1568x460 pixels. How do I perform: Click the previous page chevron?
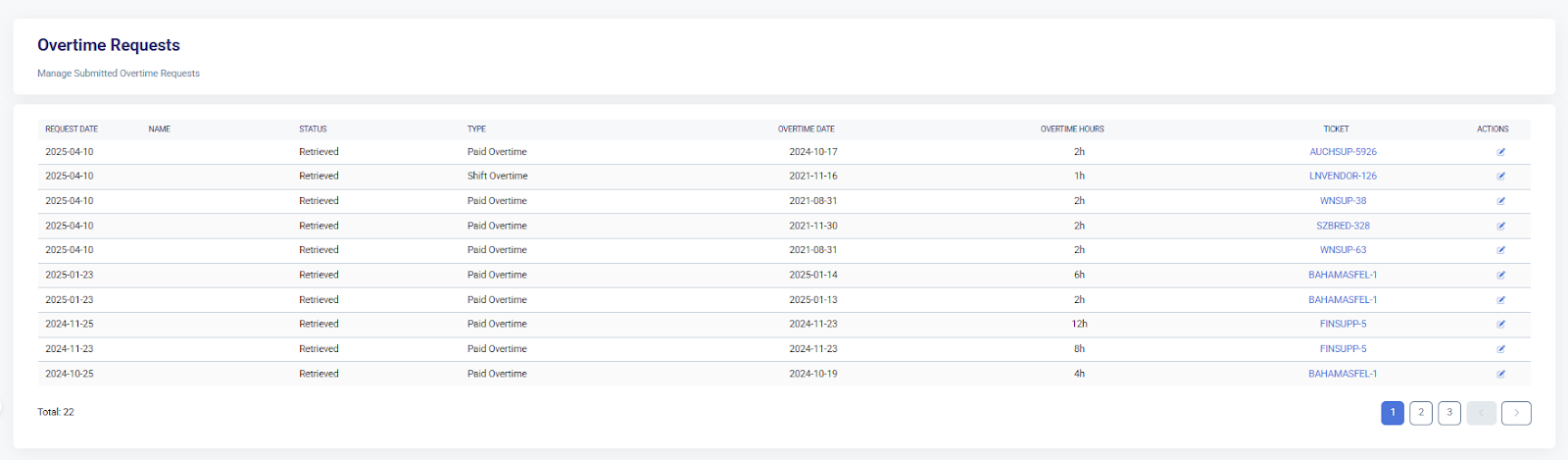(1481, 413)
